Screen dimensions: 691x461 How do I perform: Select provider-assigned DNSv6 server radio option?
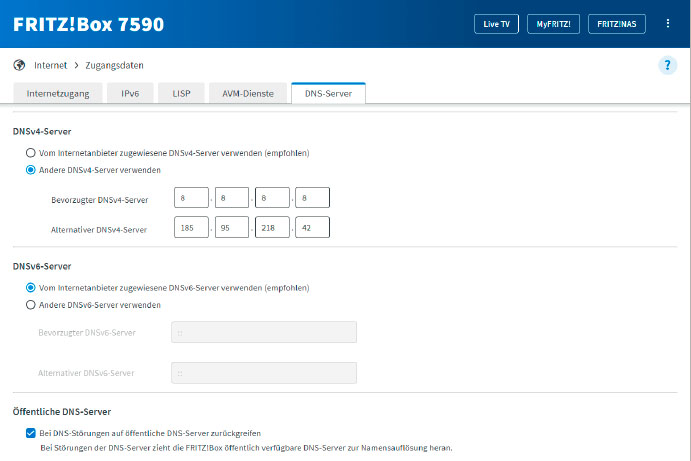point(30,288)
